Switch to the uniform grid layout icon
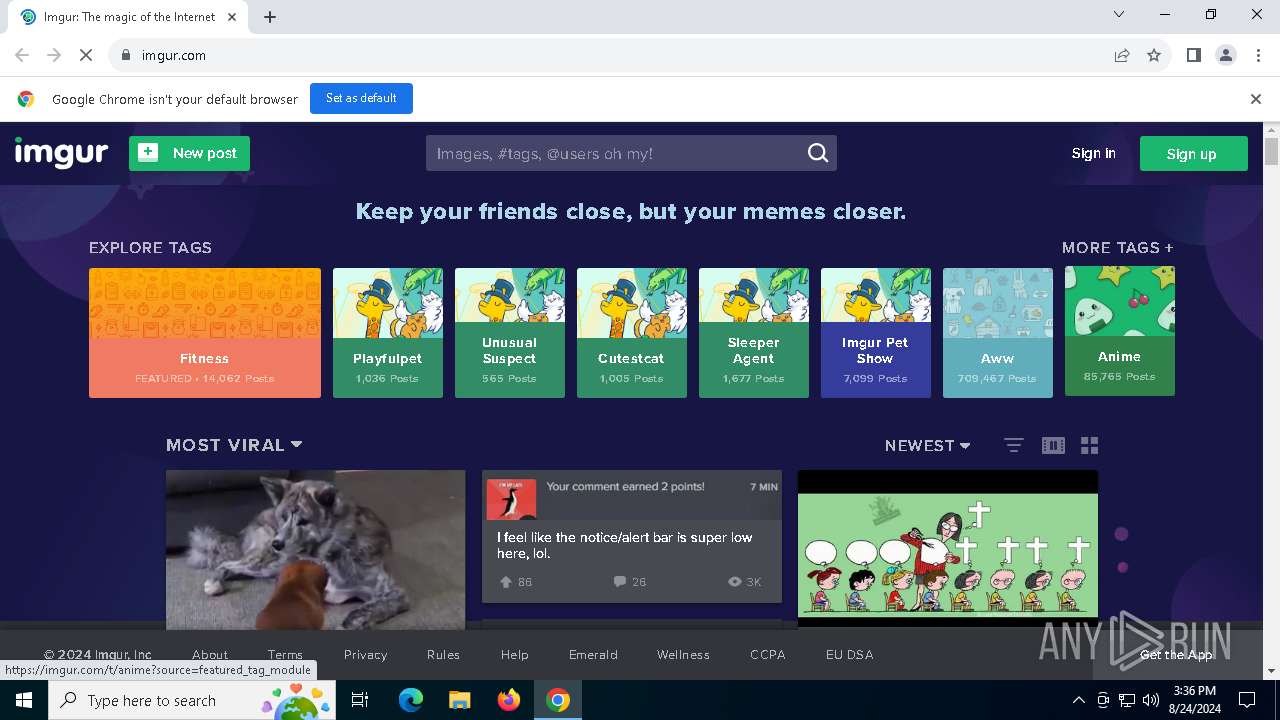The image size is (1280, 720). [x=1090, y=445]
